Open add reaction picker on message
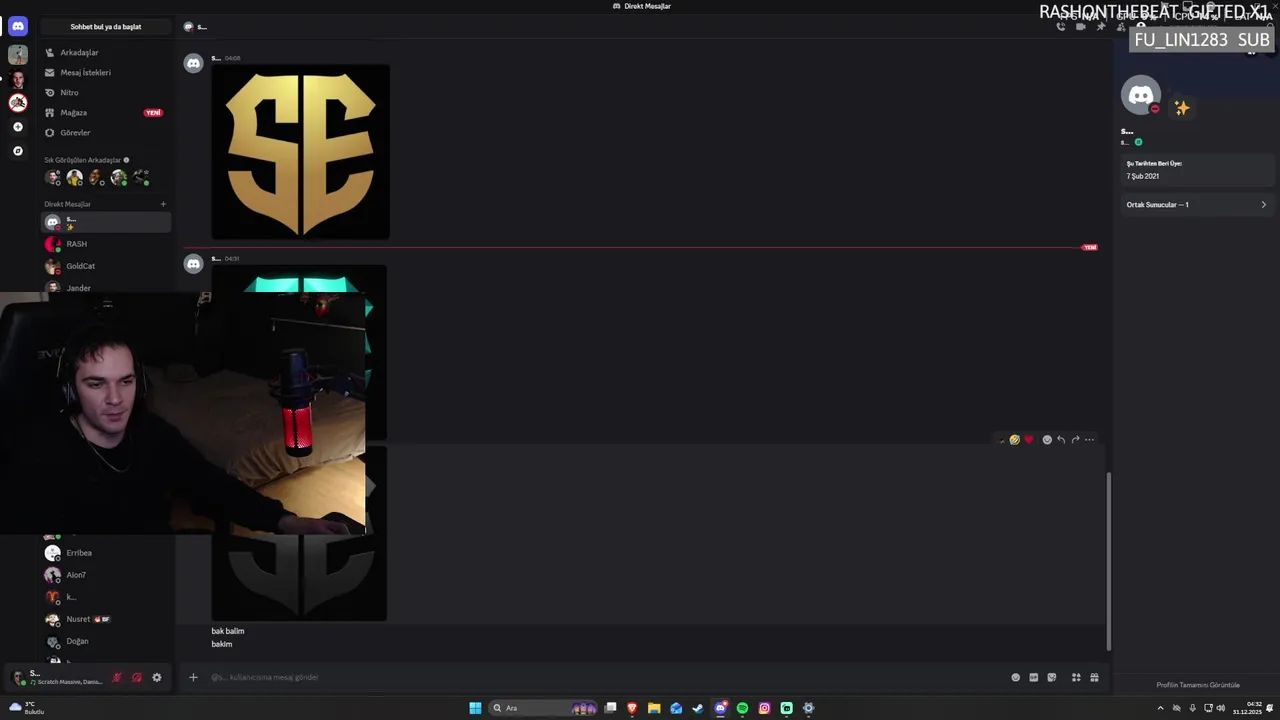The image size is (1280, 720). 1047,440
